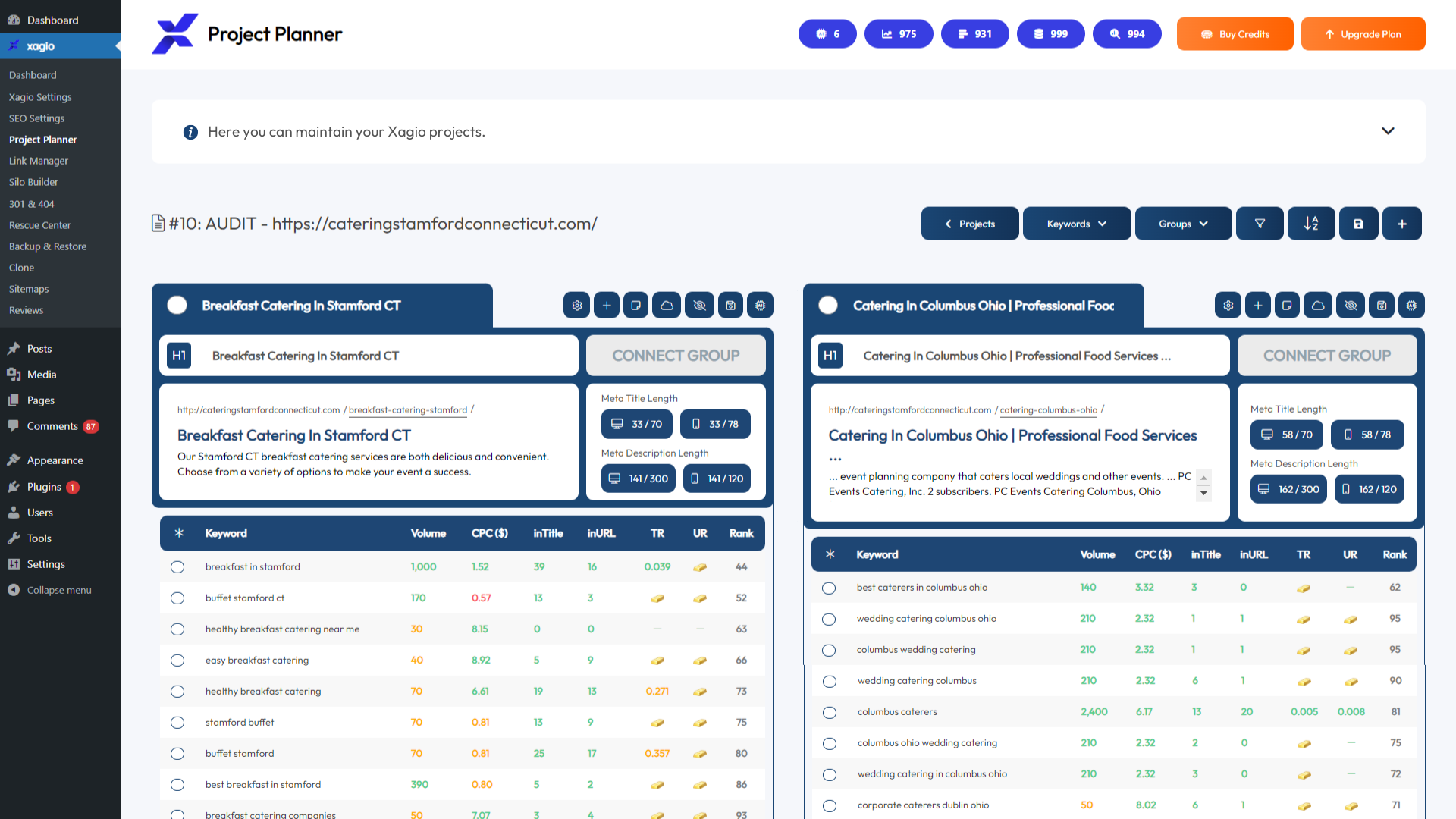The image size is (1456, 819).
Task: Select the keyword row 'breakfast in stamford'
Action: (x=177, y=566)
